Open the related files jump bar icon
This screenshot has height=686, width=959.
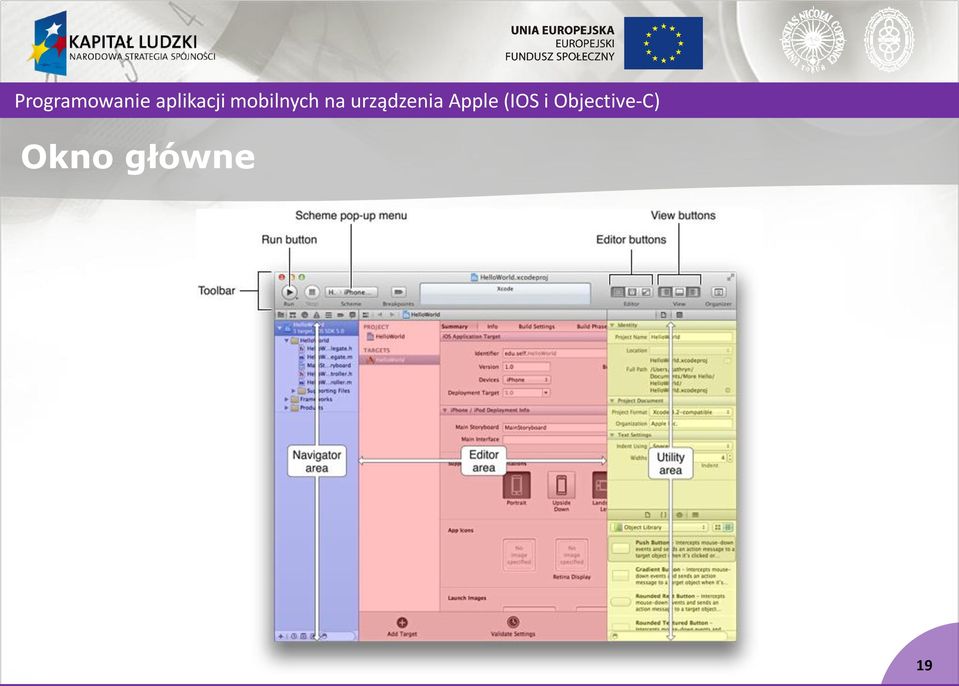[366, 315]
